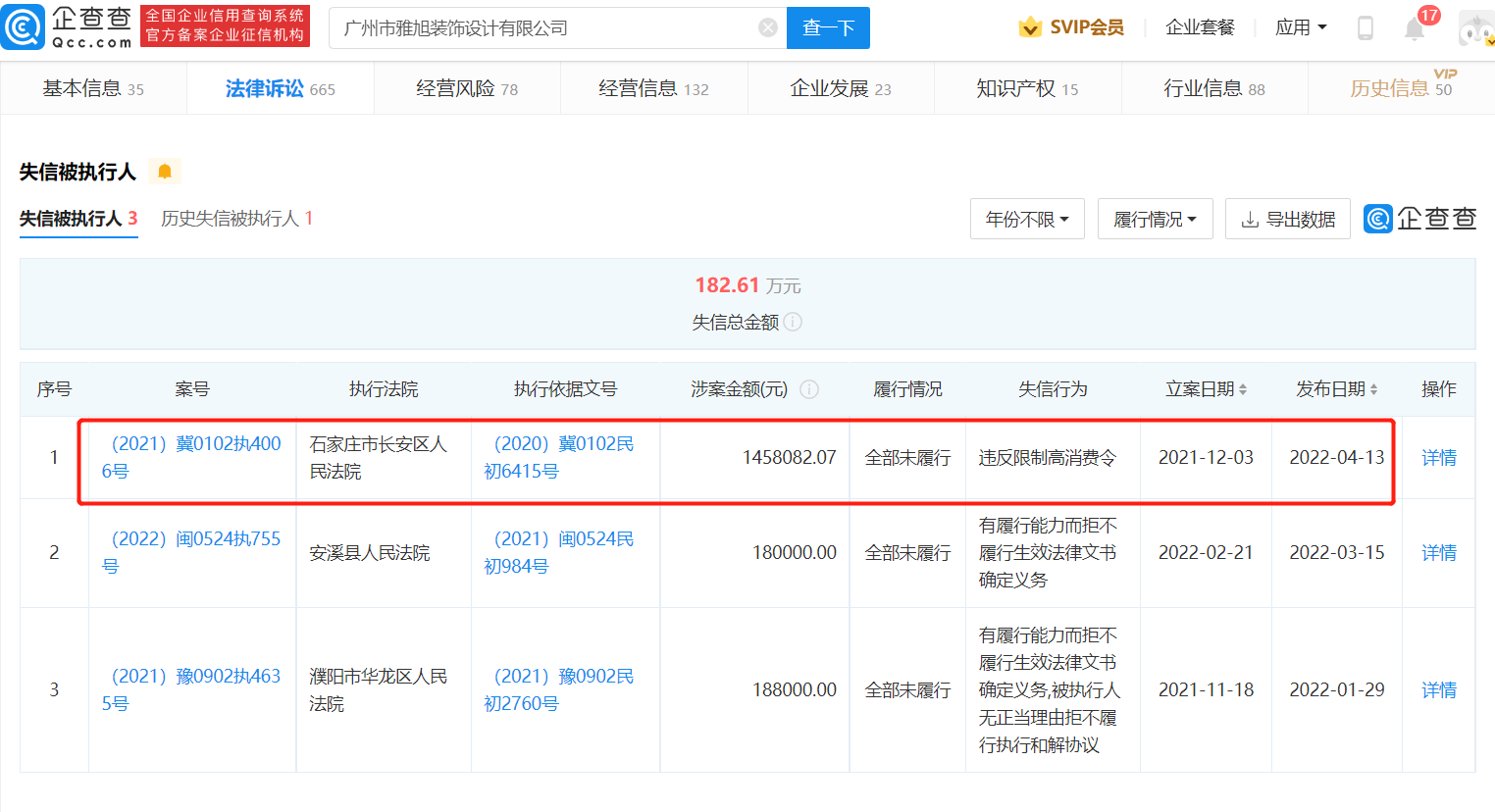1495x812 pixels.
Task: Click the 查一下 search button
Action: [x=828, y=27]
